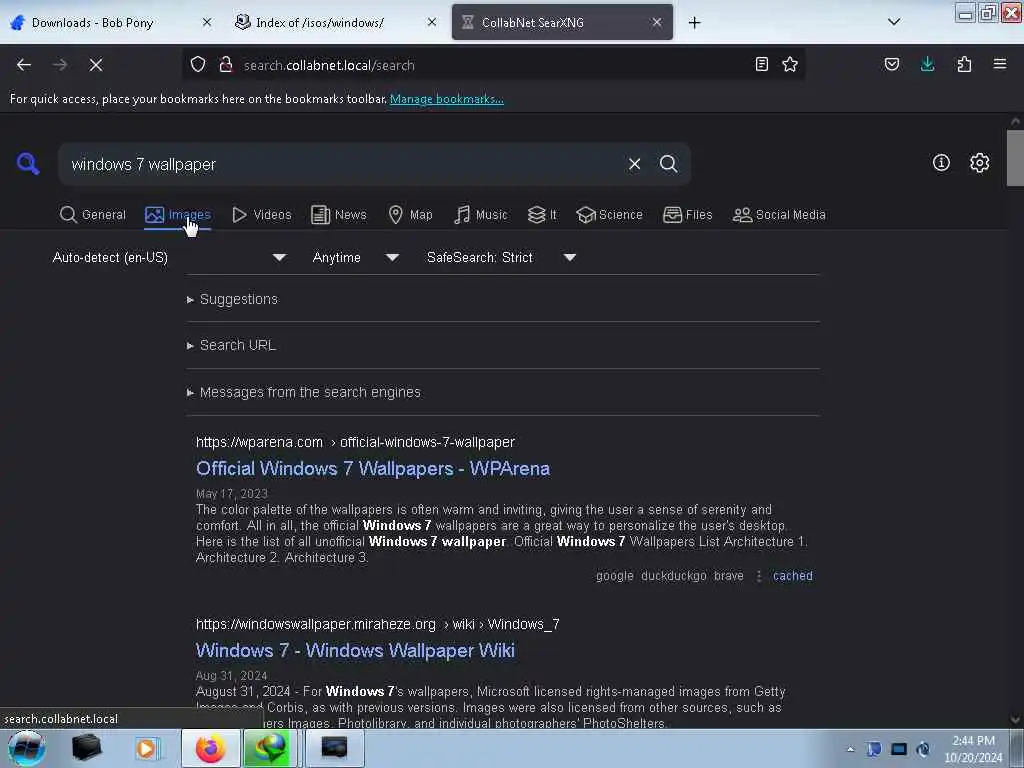Click the taskbar clock showing 2:44 PM
The image size is (1024, 768).
pos(972,749)
